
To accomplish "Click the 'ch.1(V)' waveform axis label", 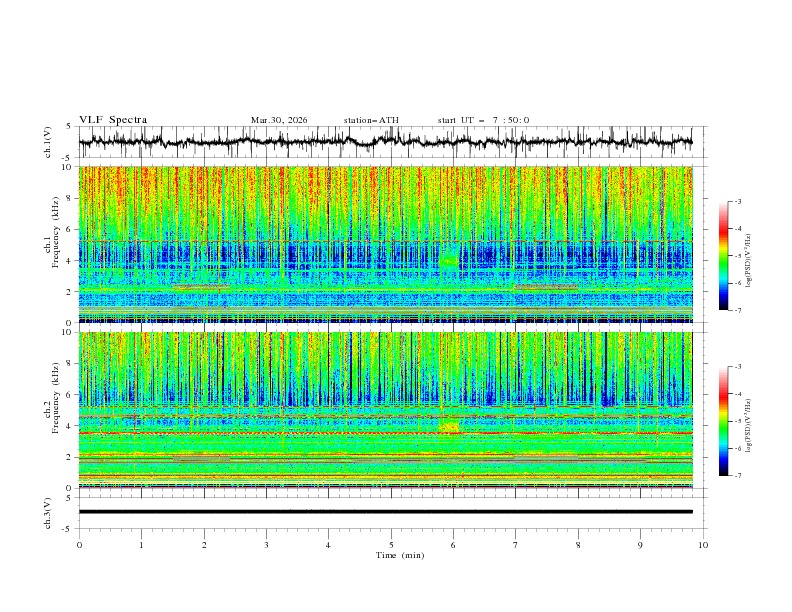I will (x=48, y=142).
